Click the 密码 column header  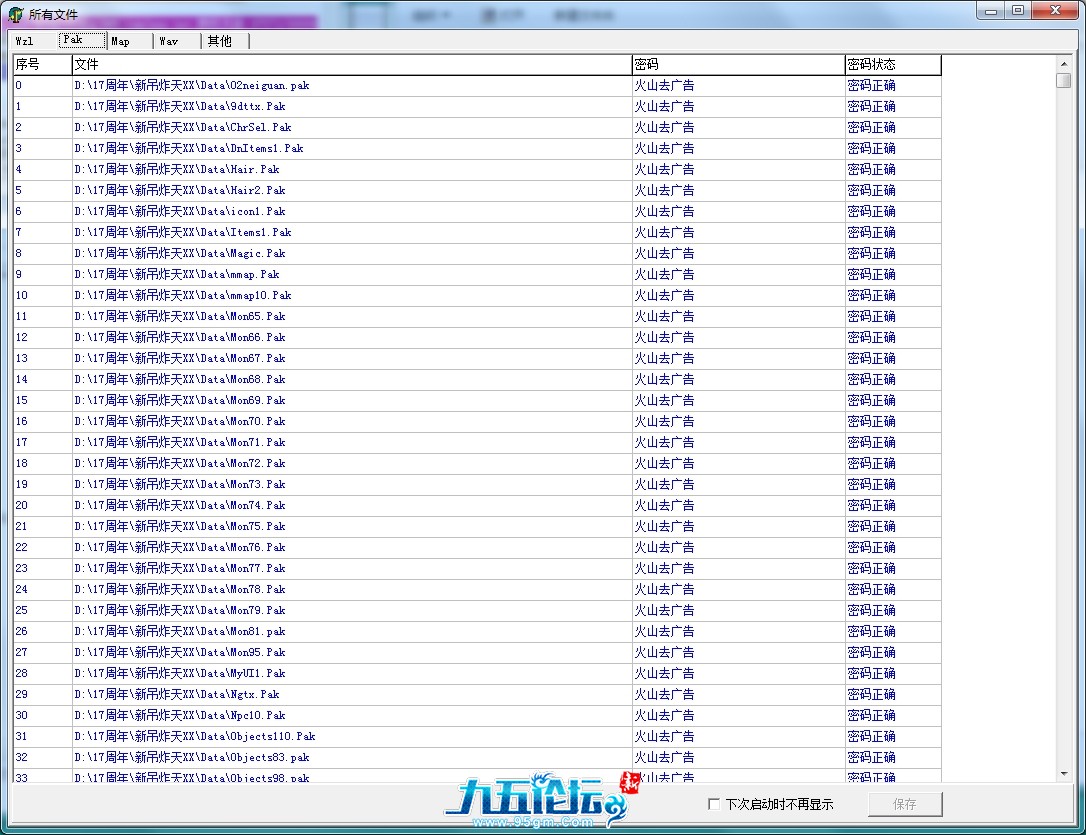tap(738, 64)
